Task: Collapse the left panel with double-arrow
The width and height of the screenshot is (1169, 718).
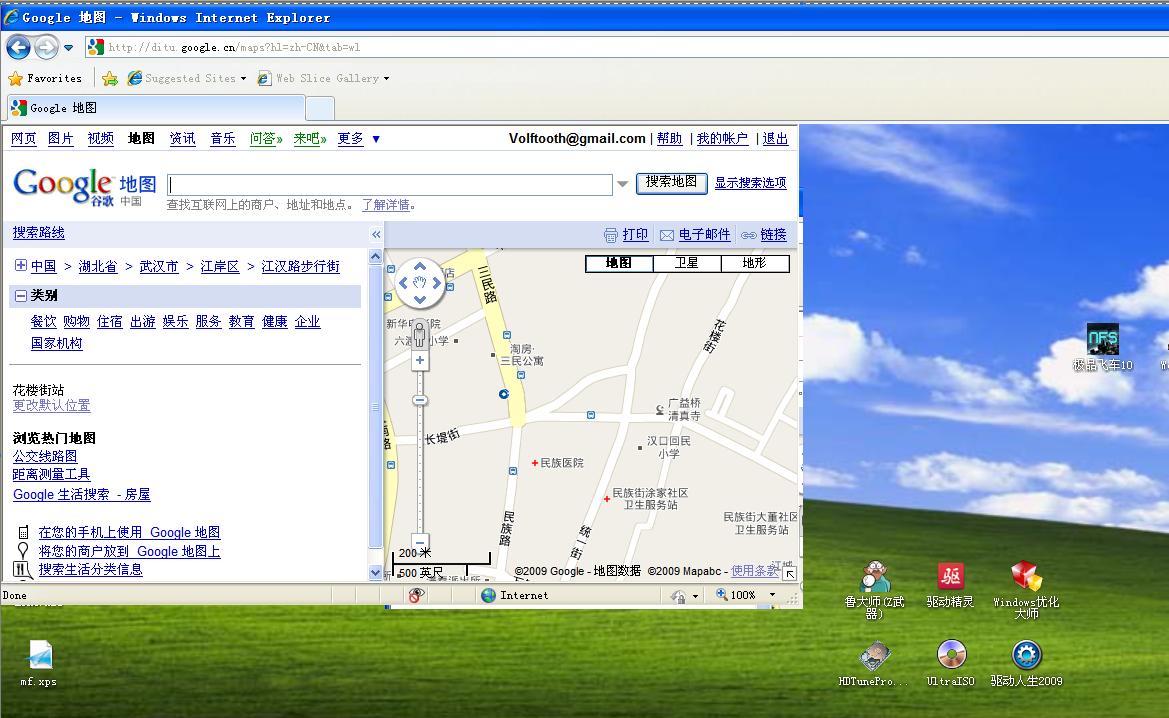Action: pyautogui.click(x=376, y=234)
